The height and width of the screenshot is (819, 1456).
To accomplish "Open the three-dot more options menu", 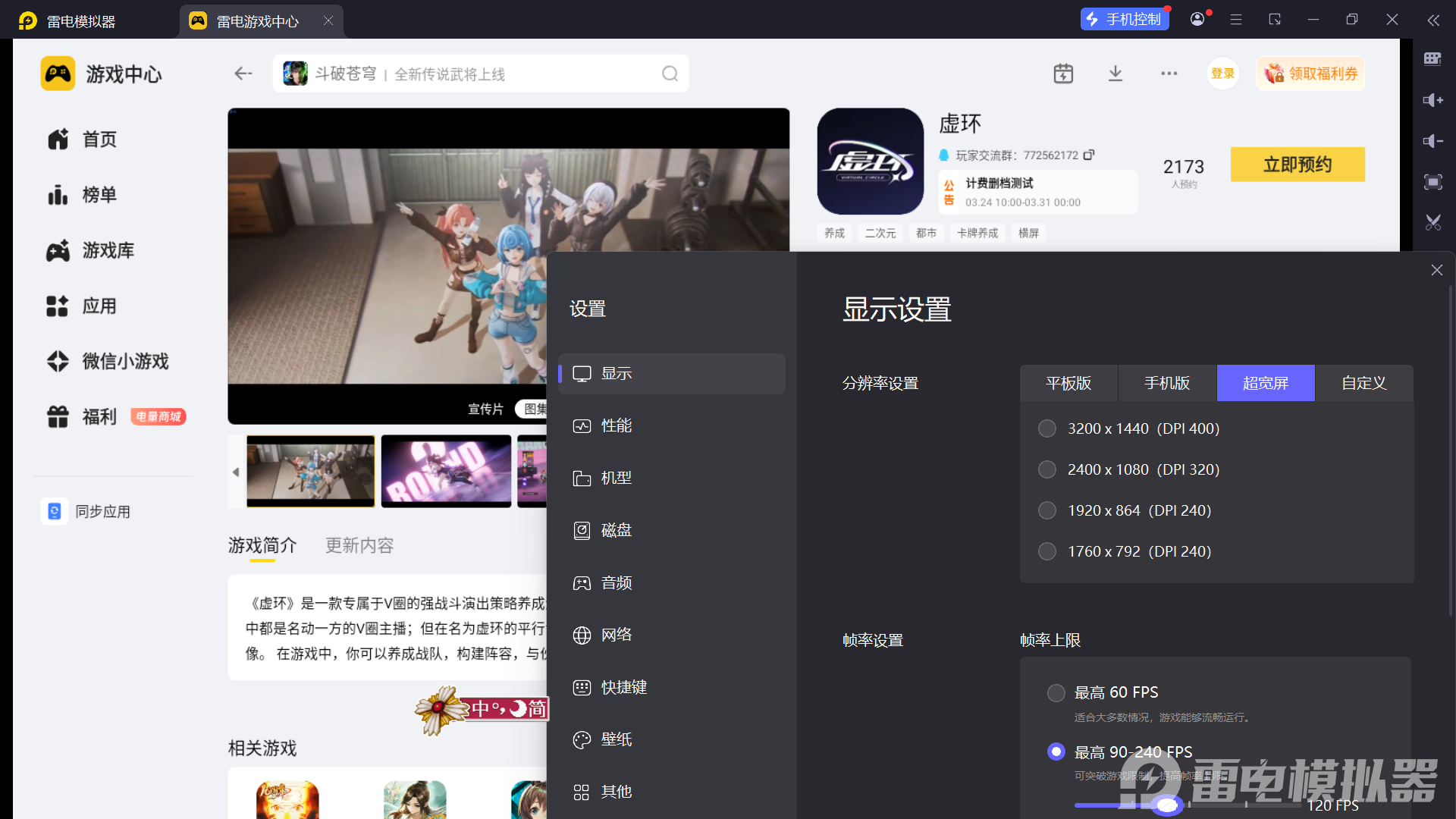I will tap(1169, 73).
